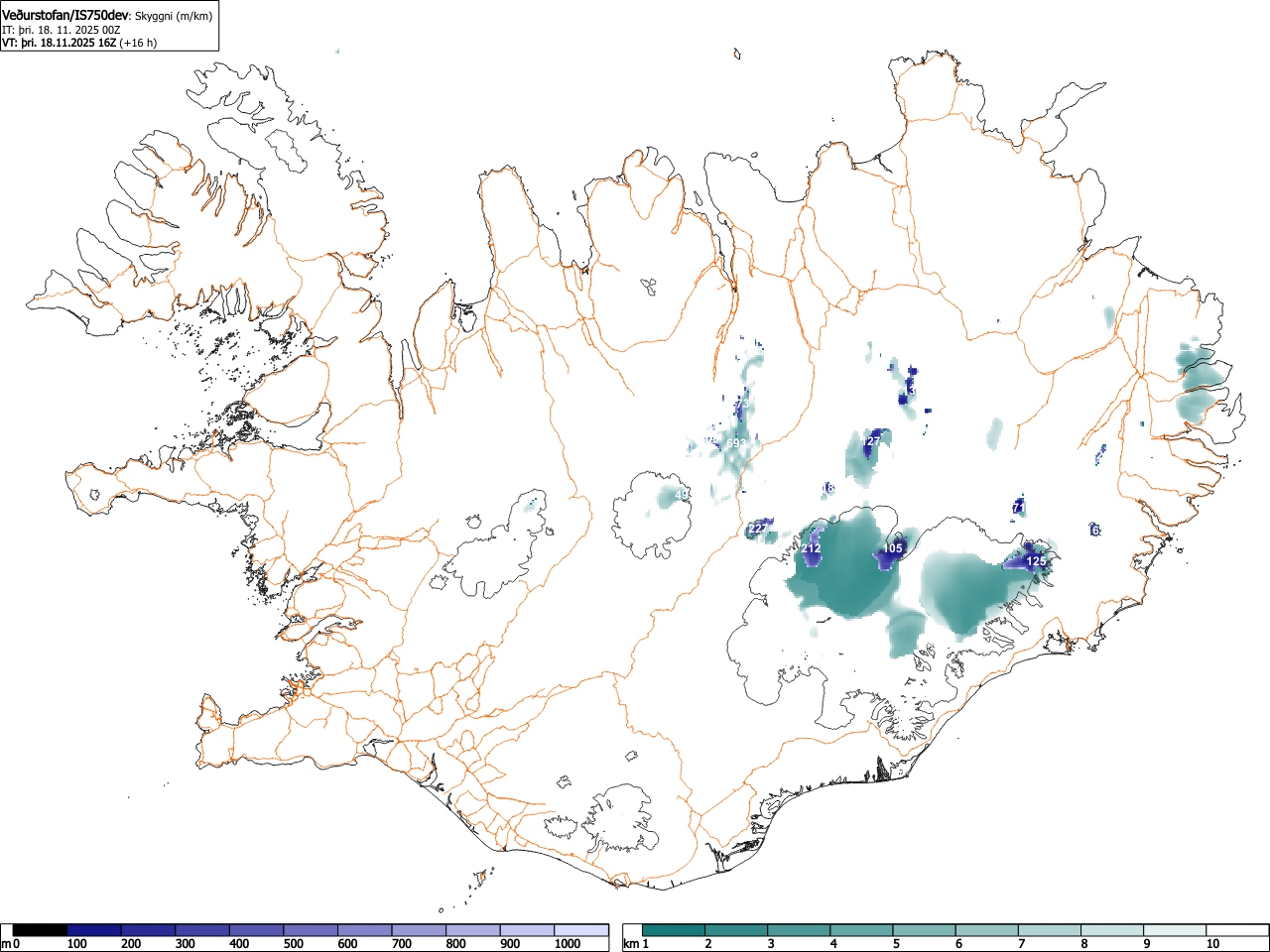Click the '73' value above 693
Image resolution: width=1270 pixels, height=952 pixels.
coord(740,405)
